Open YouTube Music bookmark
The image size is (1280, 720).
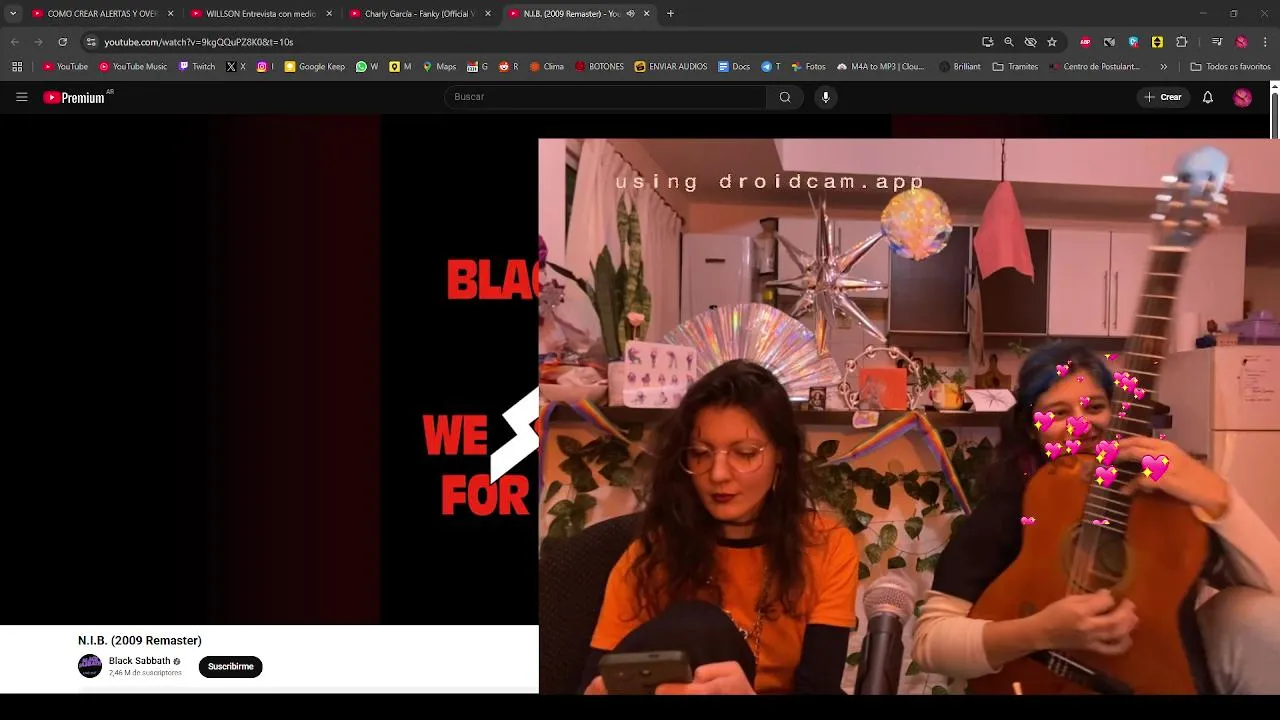[133, 67]
